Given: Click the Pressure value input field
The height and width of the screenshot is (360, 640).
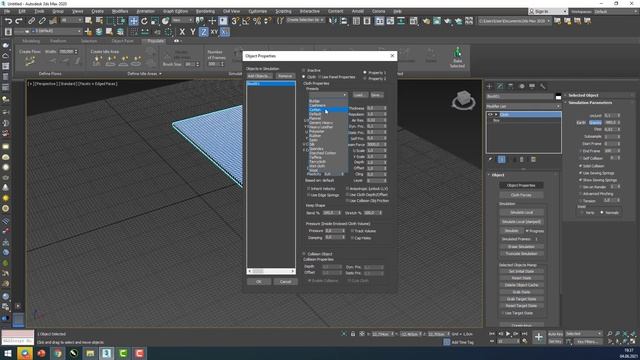Looking at the screenshot, I should [x=333, y=231].
